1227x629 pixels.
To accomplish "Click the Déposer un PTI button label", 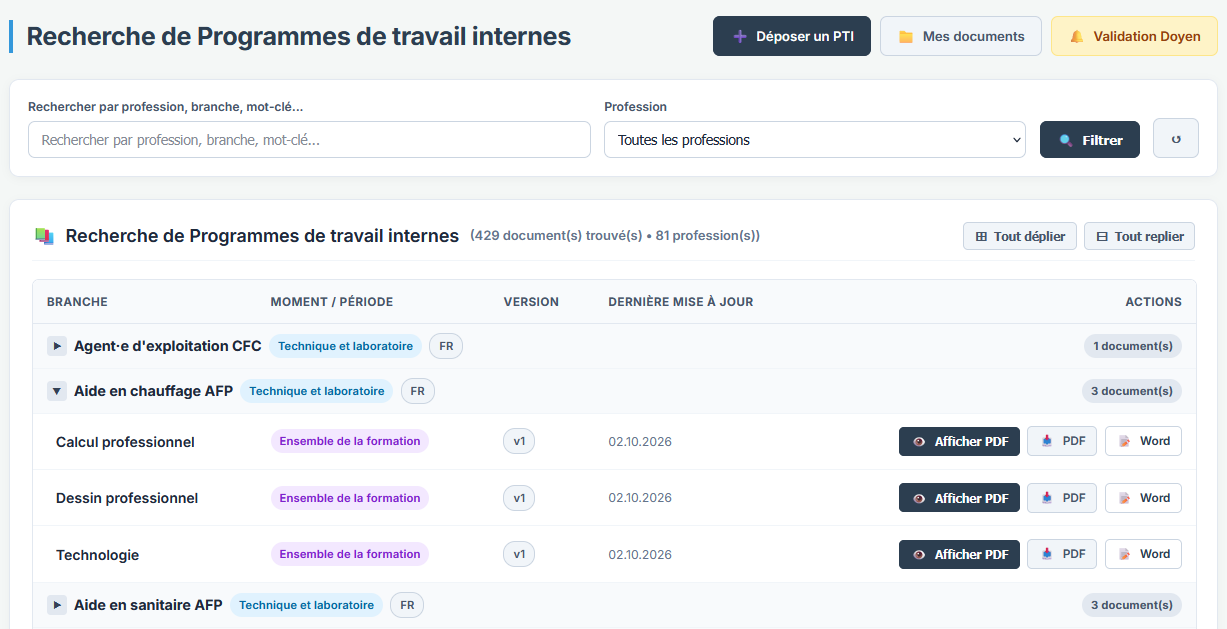I will [805, 36].
